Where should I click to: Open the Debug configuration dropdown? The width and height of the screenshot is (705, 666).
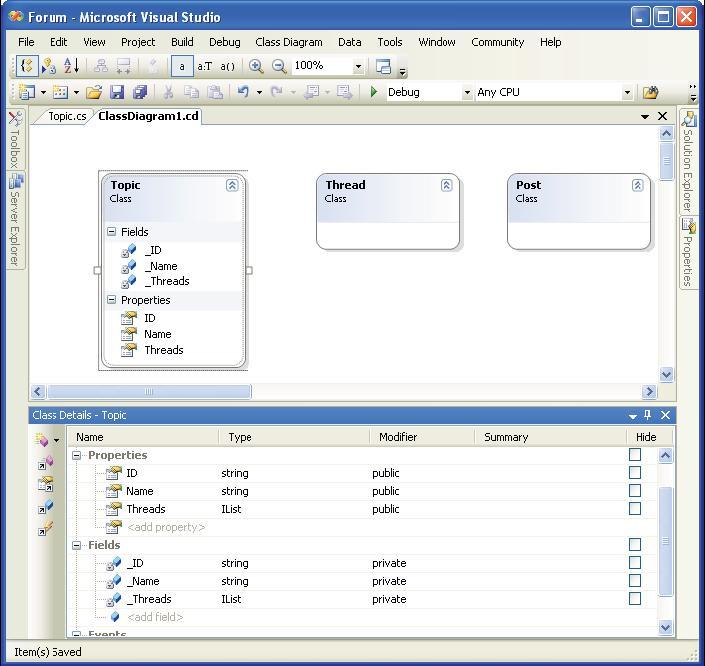466,92
